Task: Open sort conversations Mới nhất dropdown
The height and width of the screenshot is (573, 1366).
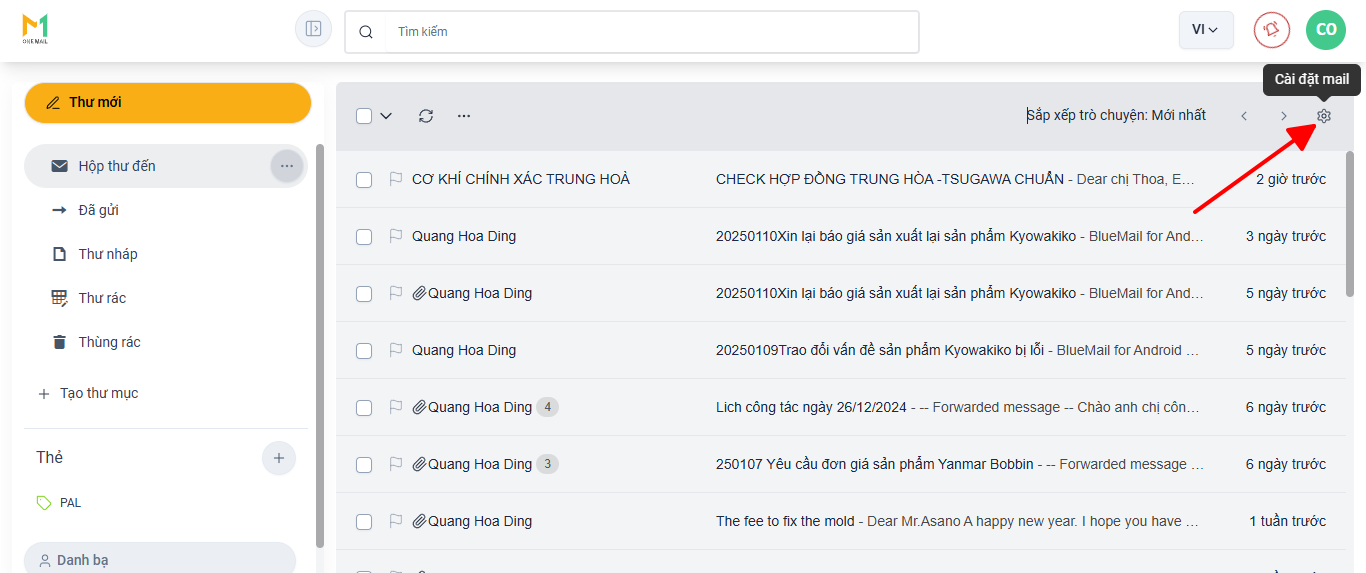Action: click(x=1116, y=115)
